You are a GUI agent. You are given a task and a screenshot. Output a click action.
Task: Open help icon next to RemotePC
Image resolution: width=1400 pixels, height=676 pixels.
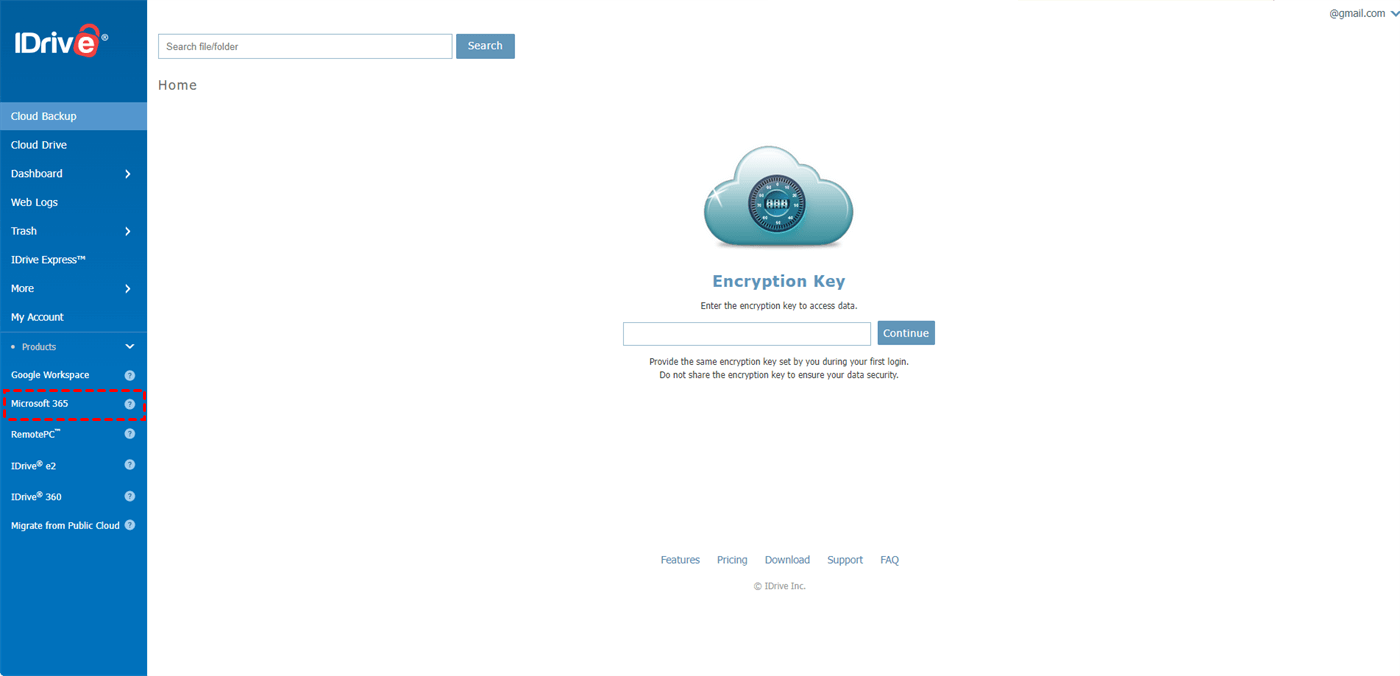(129, 434)
